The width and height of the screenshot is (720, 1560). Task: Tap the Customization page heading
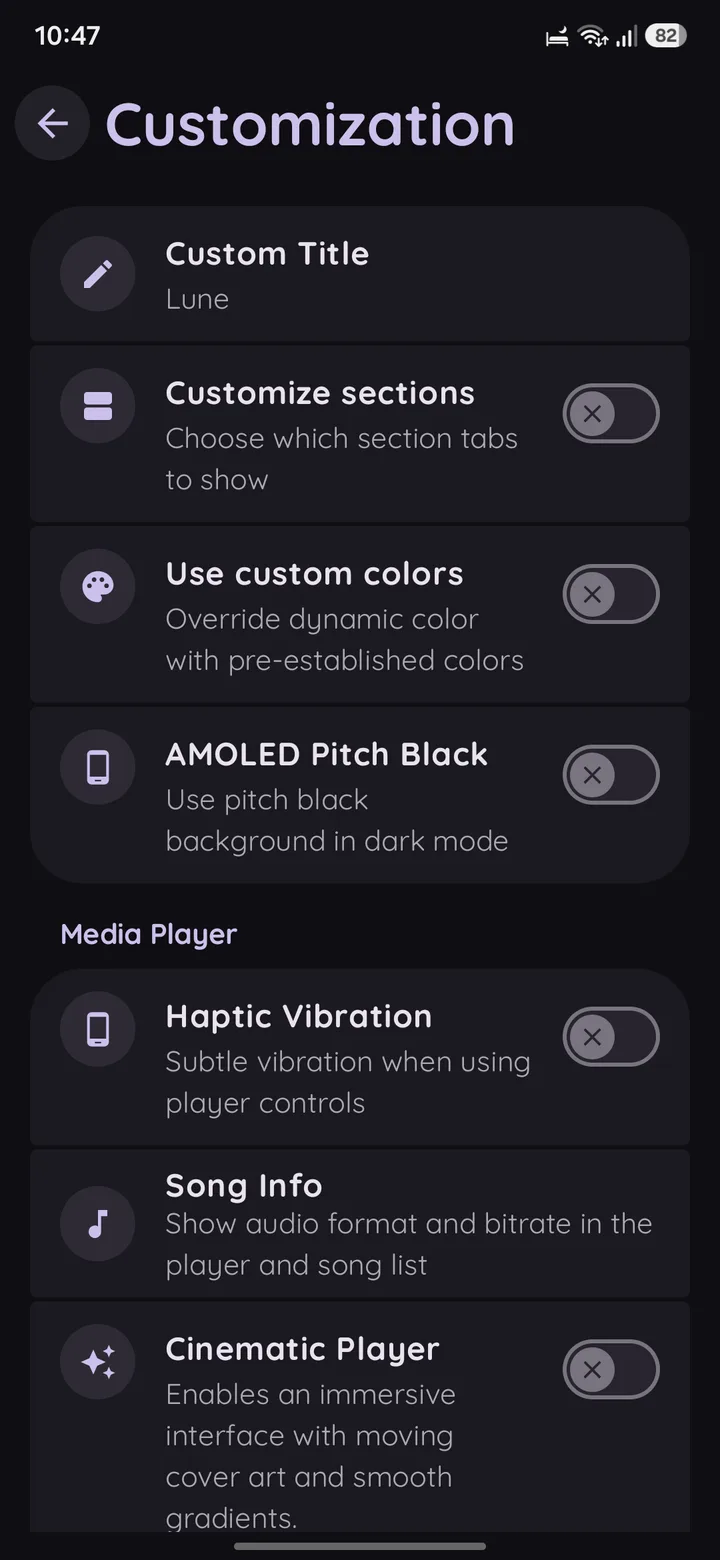310,125
